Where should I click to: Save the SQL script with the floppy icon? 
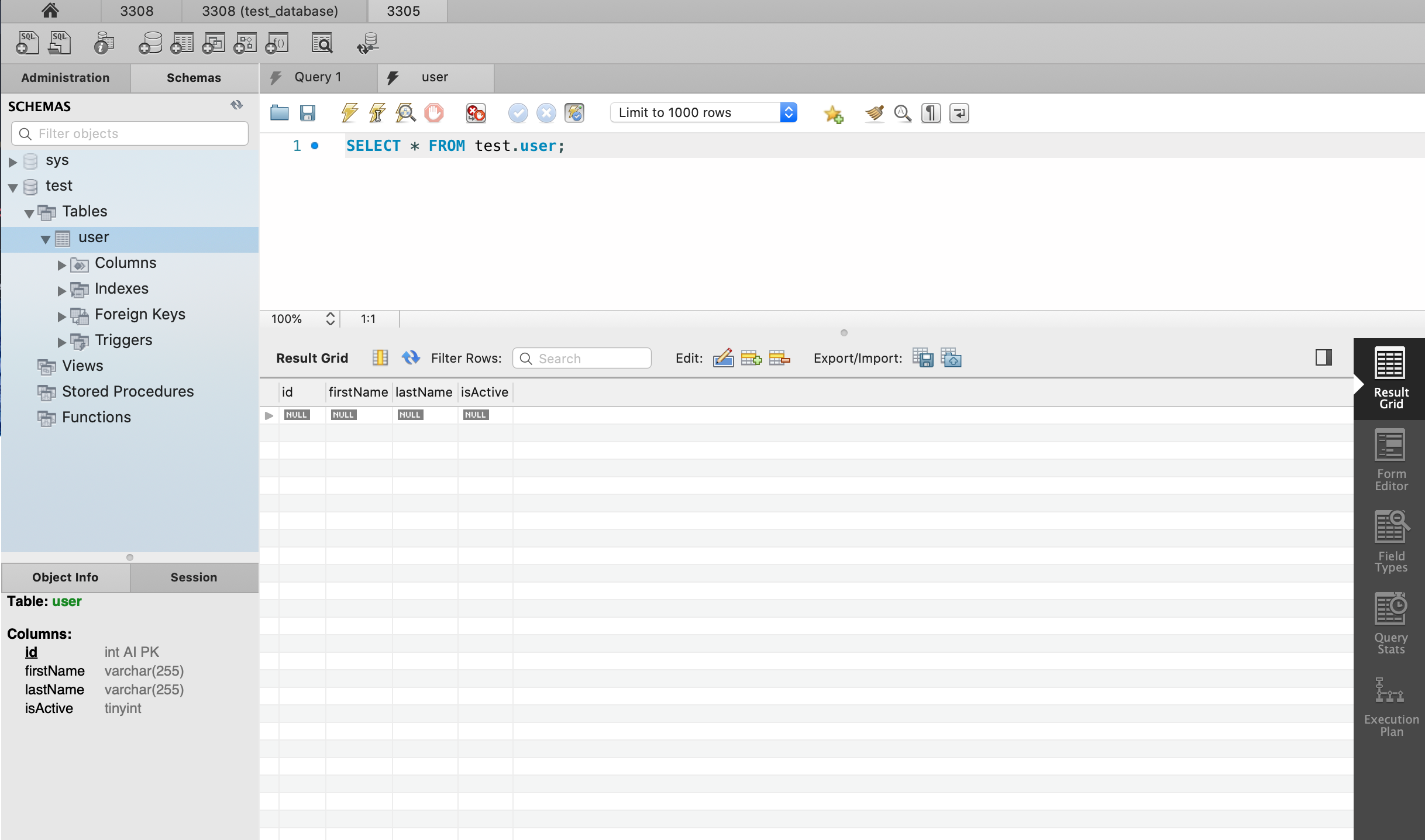pyautogui.click(x=308, y=112)
